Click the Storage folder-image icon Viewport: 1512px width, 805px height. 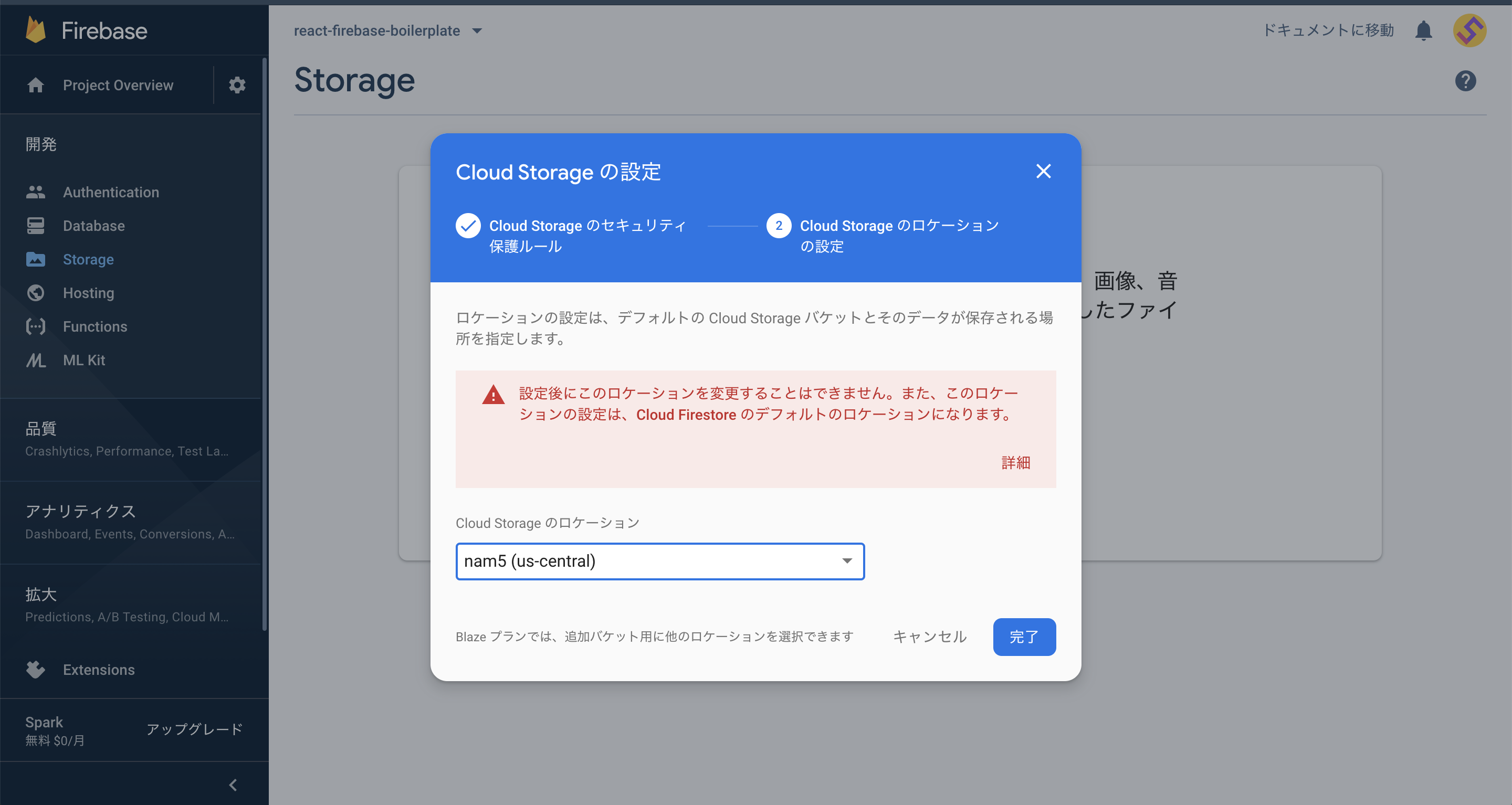pyautogui.click(x=36, y=259)
